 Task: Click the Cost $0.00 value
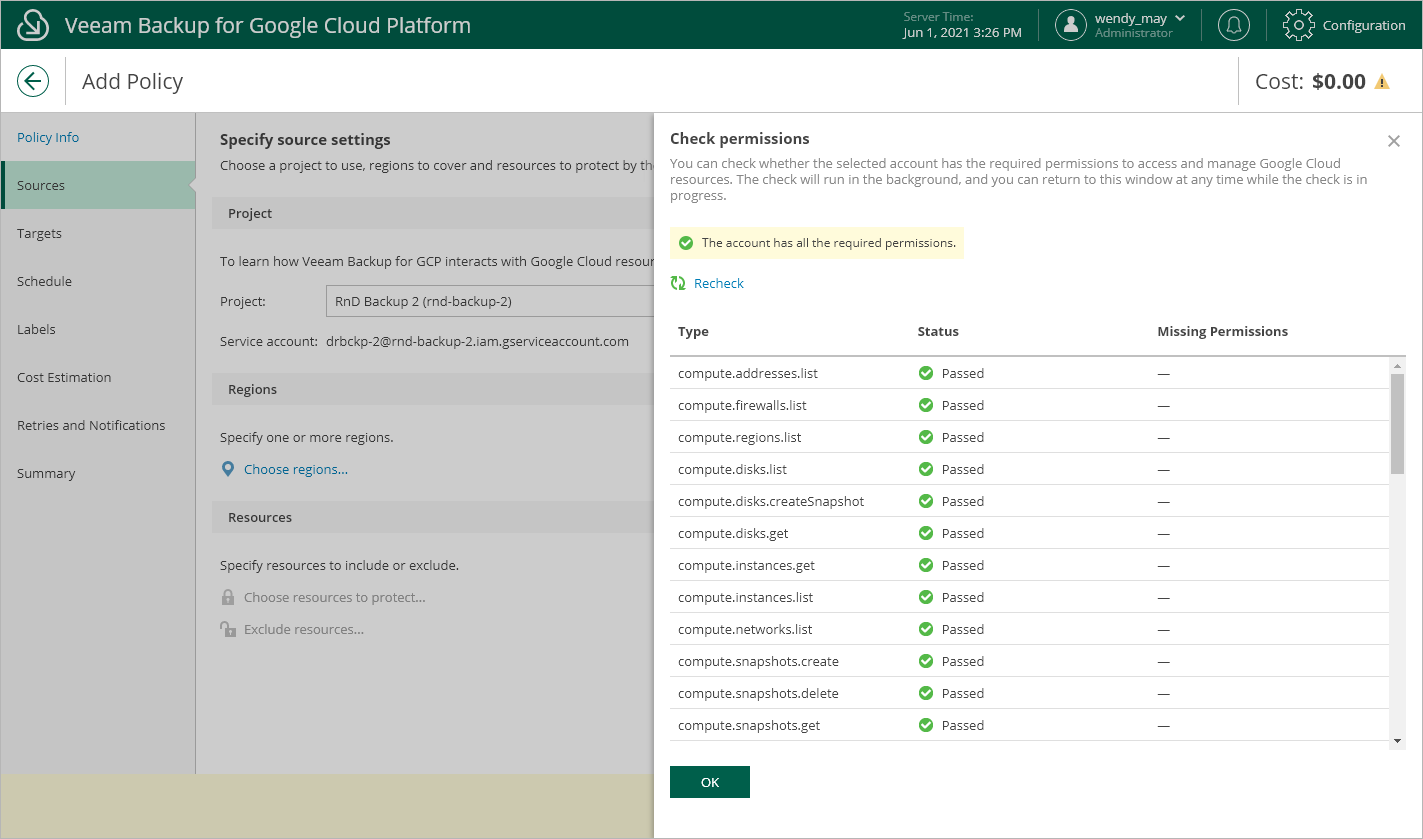[1338, 82]
